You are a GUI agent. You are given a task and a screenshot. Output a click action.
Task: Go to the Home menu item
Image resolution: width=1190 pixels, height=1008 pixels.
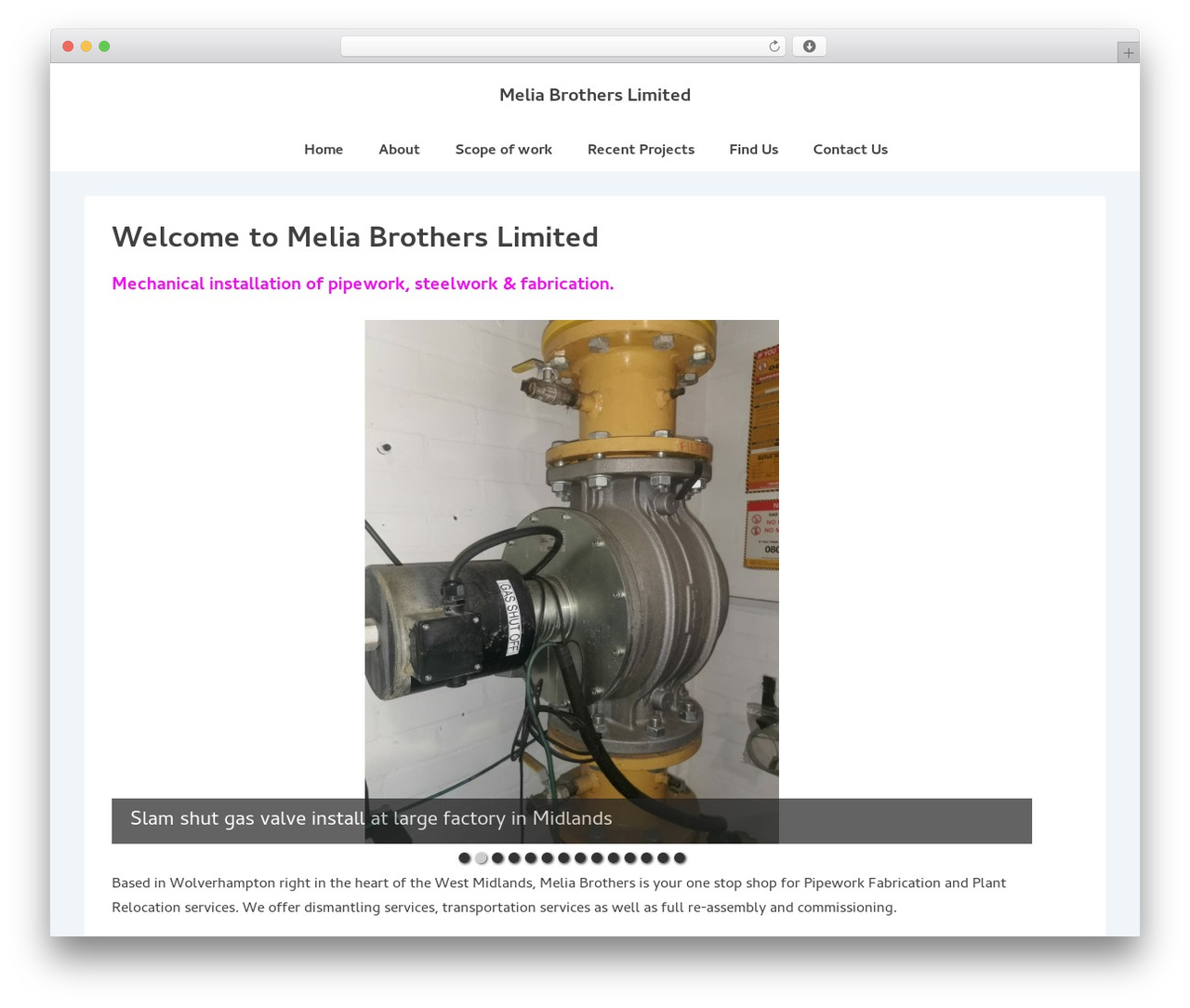click(x=324, y=150)
